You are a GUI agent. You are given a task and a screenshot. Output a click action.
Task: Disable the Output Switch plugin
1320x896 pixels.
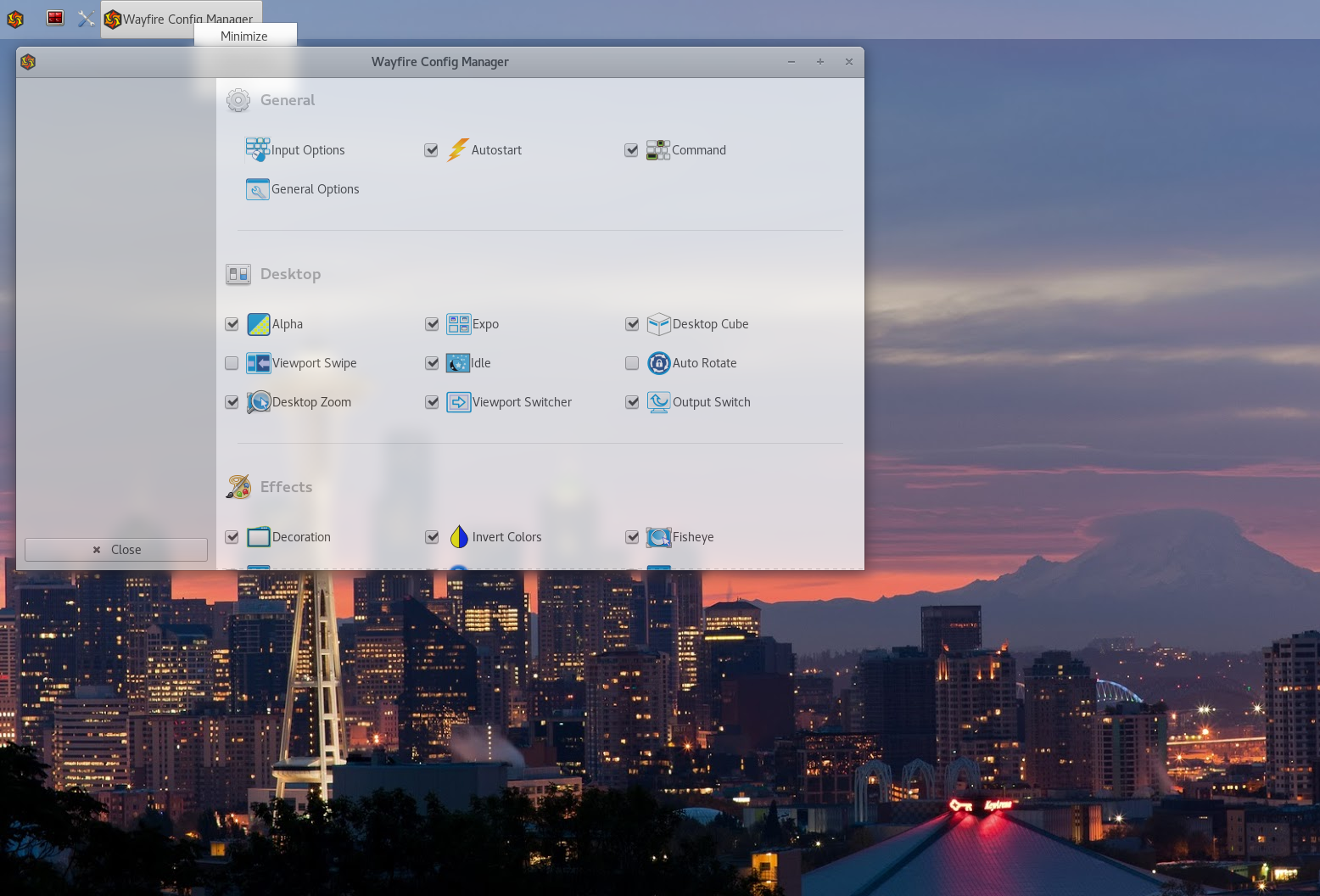tap(632, 402)
